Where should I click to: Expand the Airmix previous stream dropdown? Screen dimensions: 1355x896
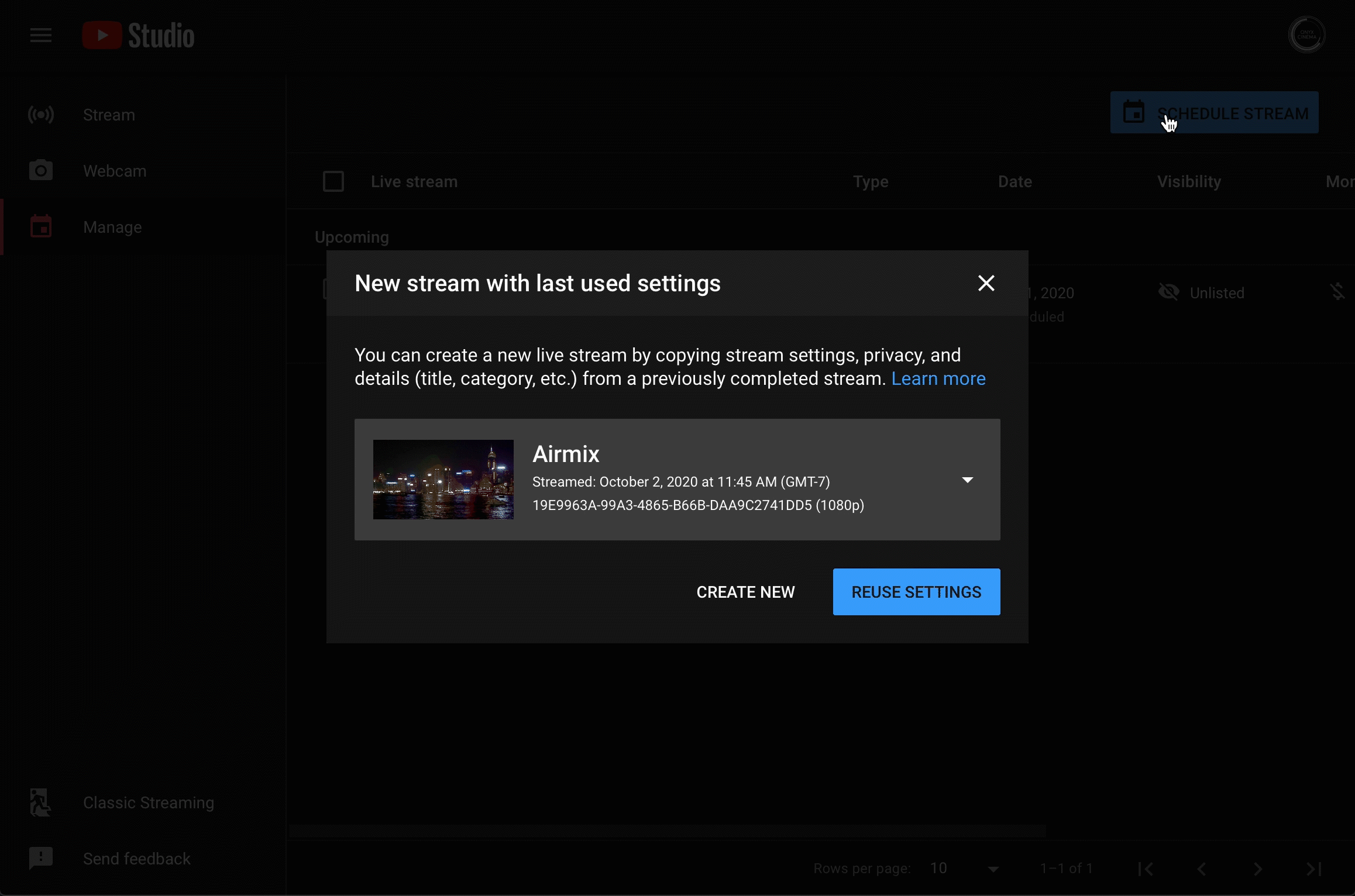[x=967, y=480]
